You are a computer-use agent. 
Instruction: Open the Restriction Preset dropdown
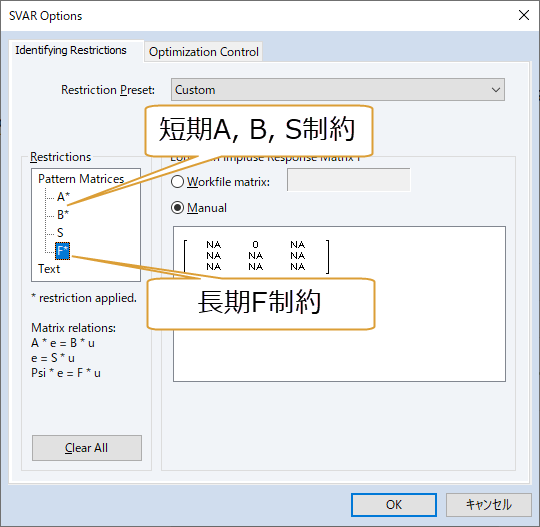click(x=338, y=90)
